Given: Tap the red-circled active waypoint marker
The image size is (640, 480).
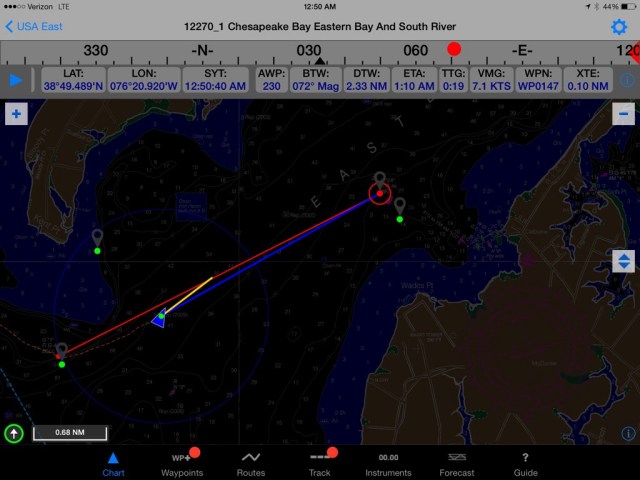Looking at the screenshot, I should pyautogui.click(x=379, y=192).
